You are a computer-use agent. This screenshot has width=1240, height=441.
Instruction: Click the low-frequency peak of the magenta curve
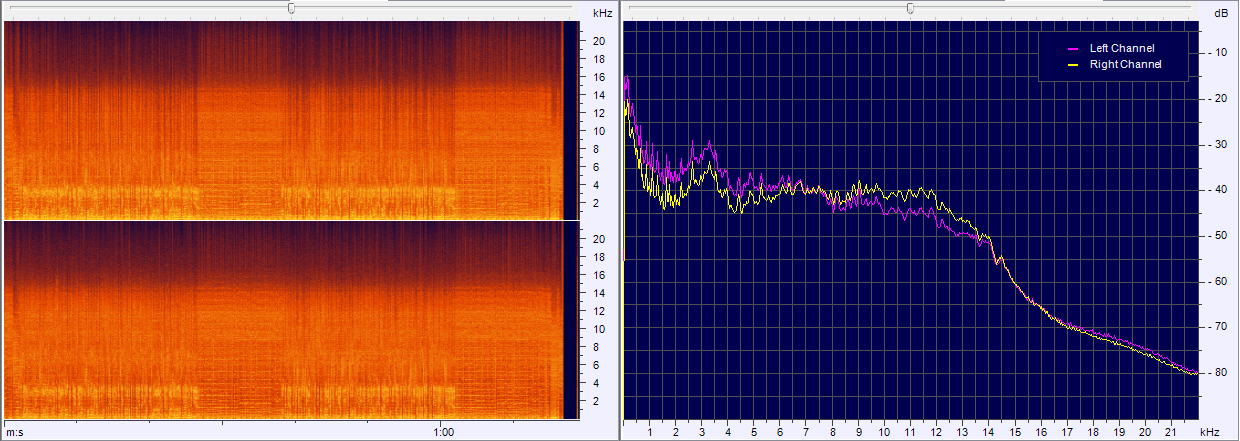click(627, 78)
